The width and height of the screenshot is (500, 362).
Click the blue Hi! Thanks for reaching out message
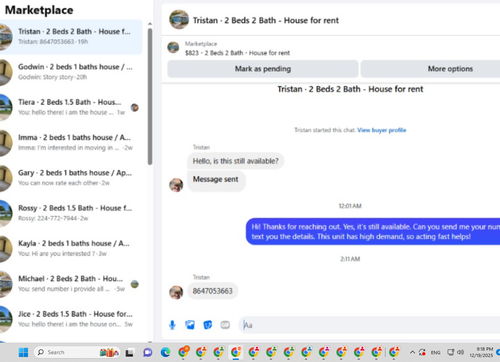point(373,231)
